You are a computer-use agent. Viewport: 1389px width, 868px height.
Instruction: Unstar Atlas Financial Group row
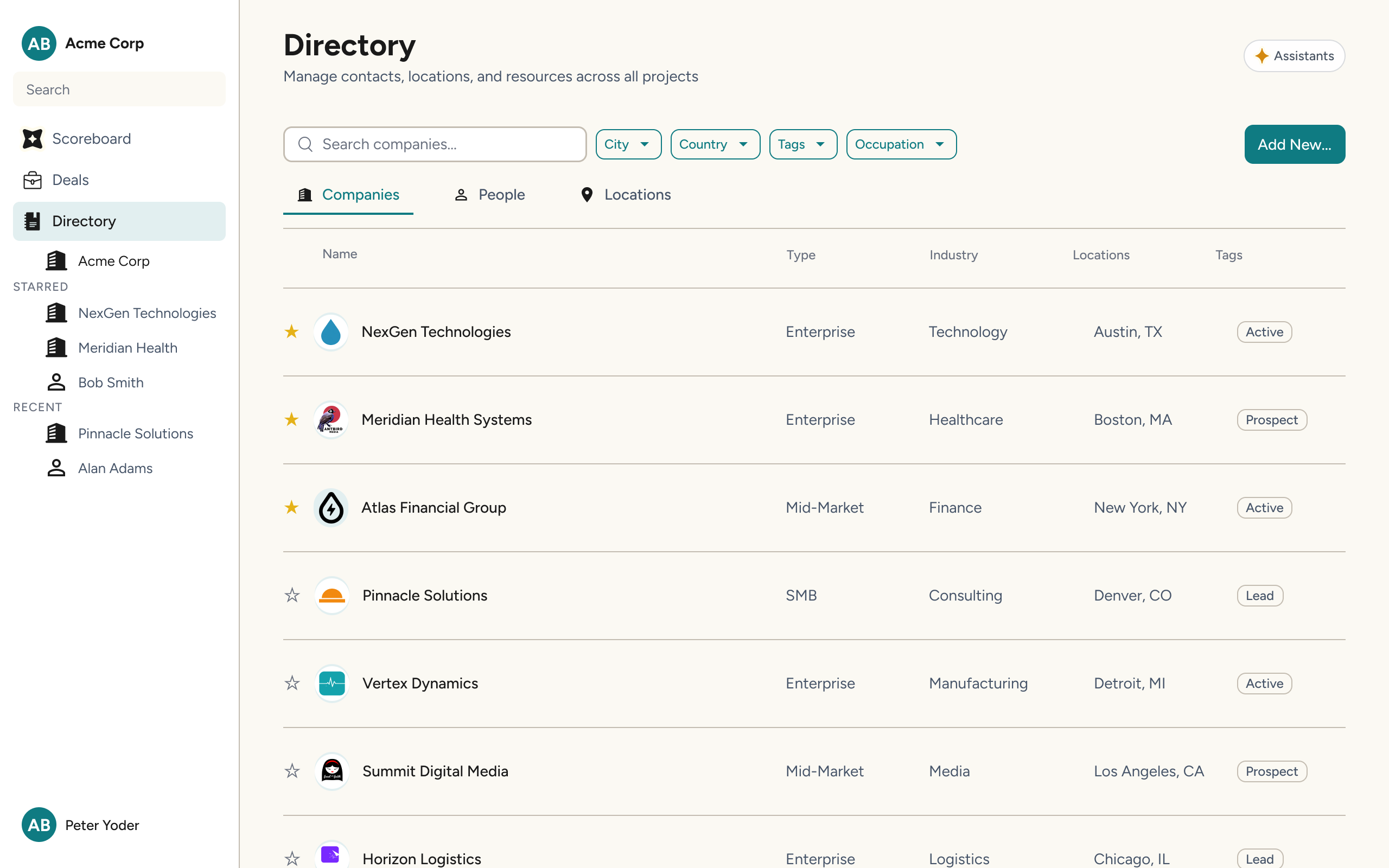291,507
